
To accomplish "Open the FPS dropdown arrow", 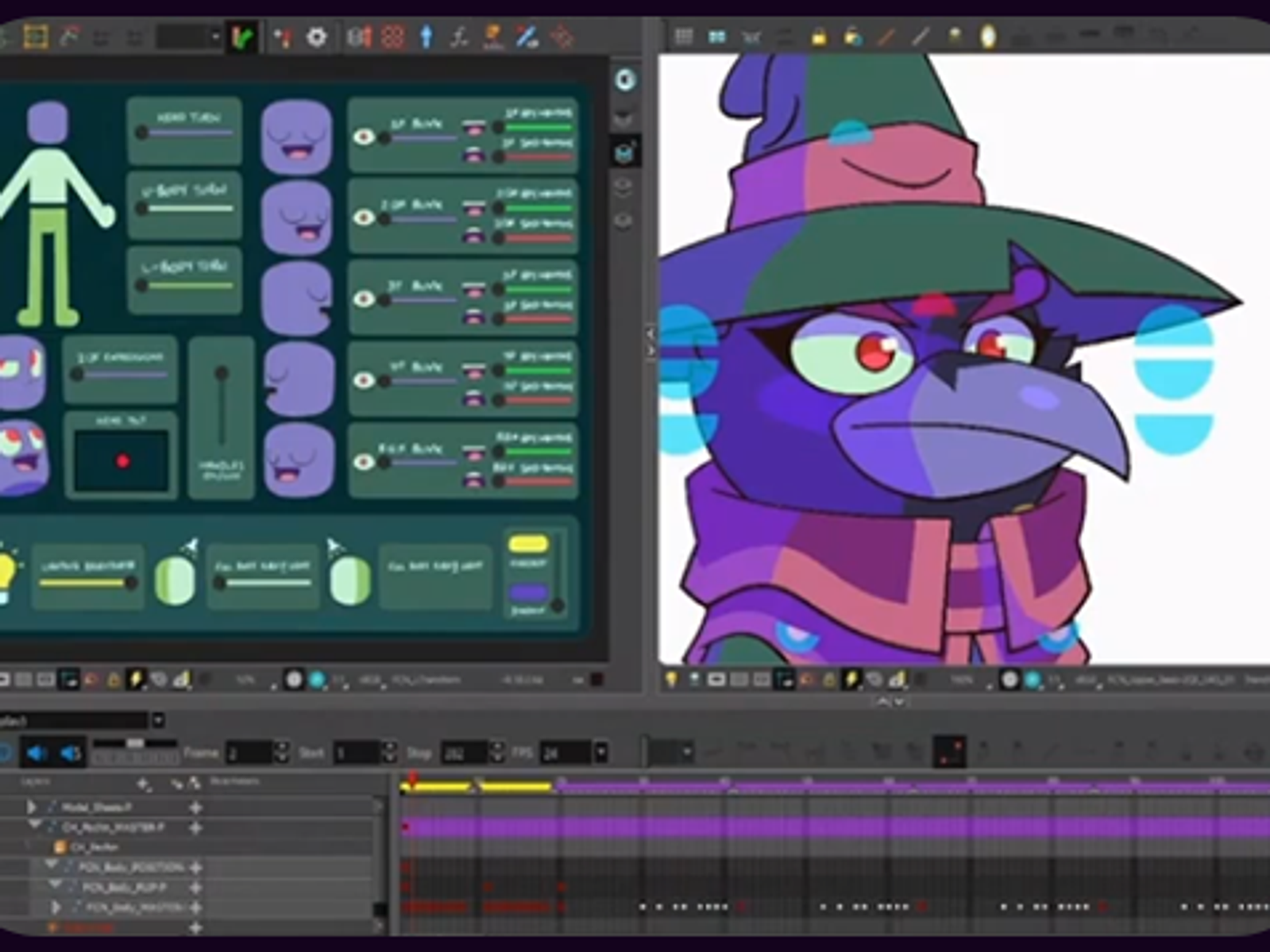I will (x=600, y=752).
